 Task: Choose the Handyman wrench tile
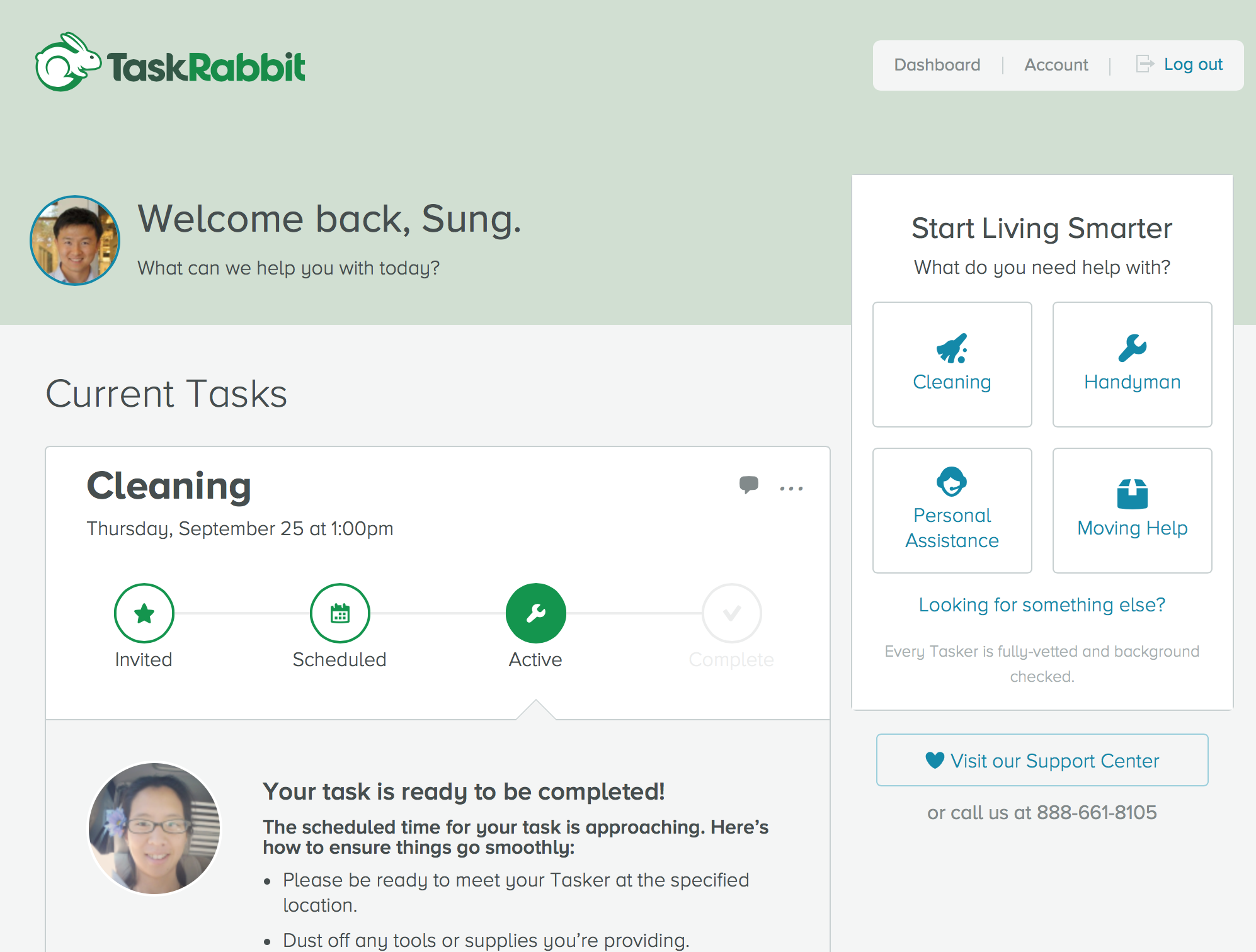(1132, 365)
